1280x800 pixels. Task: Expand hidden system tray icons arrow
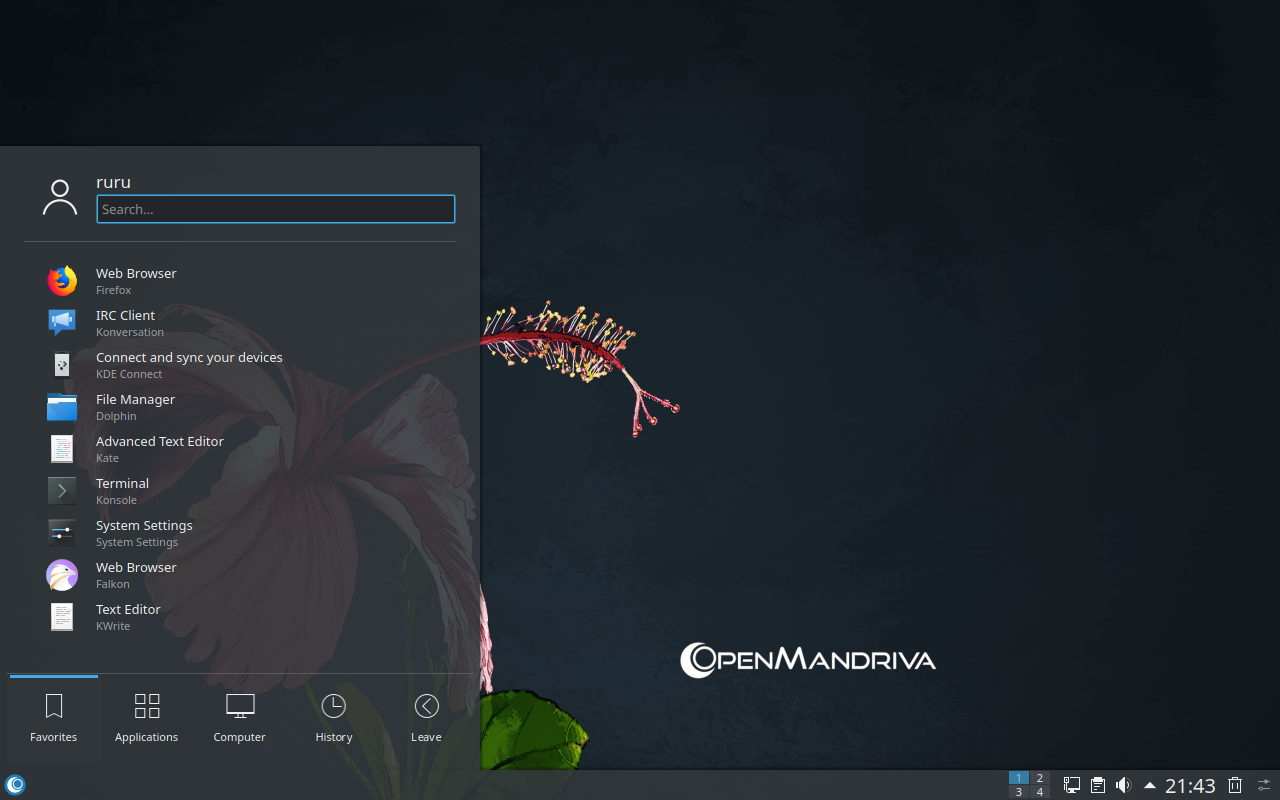[1150, 785]
